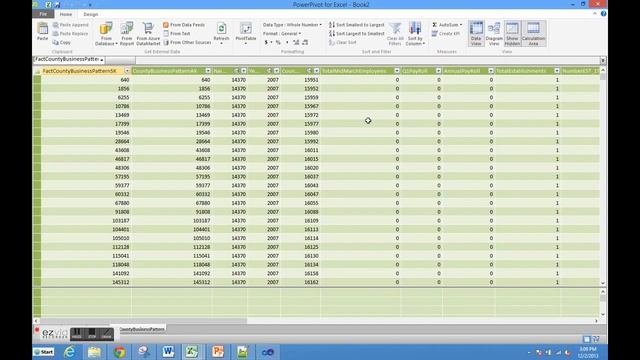Switch to Data View

[x=476, y=33]
